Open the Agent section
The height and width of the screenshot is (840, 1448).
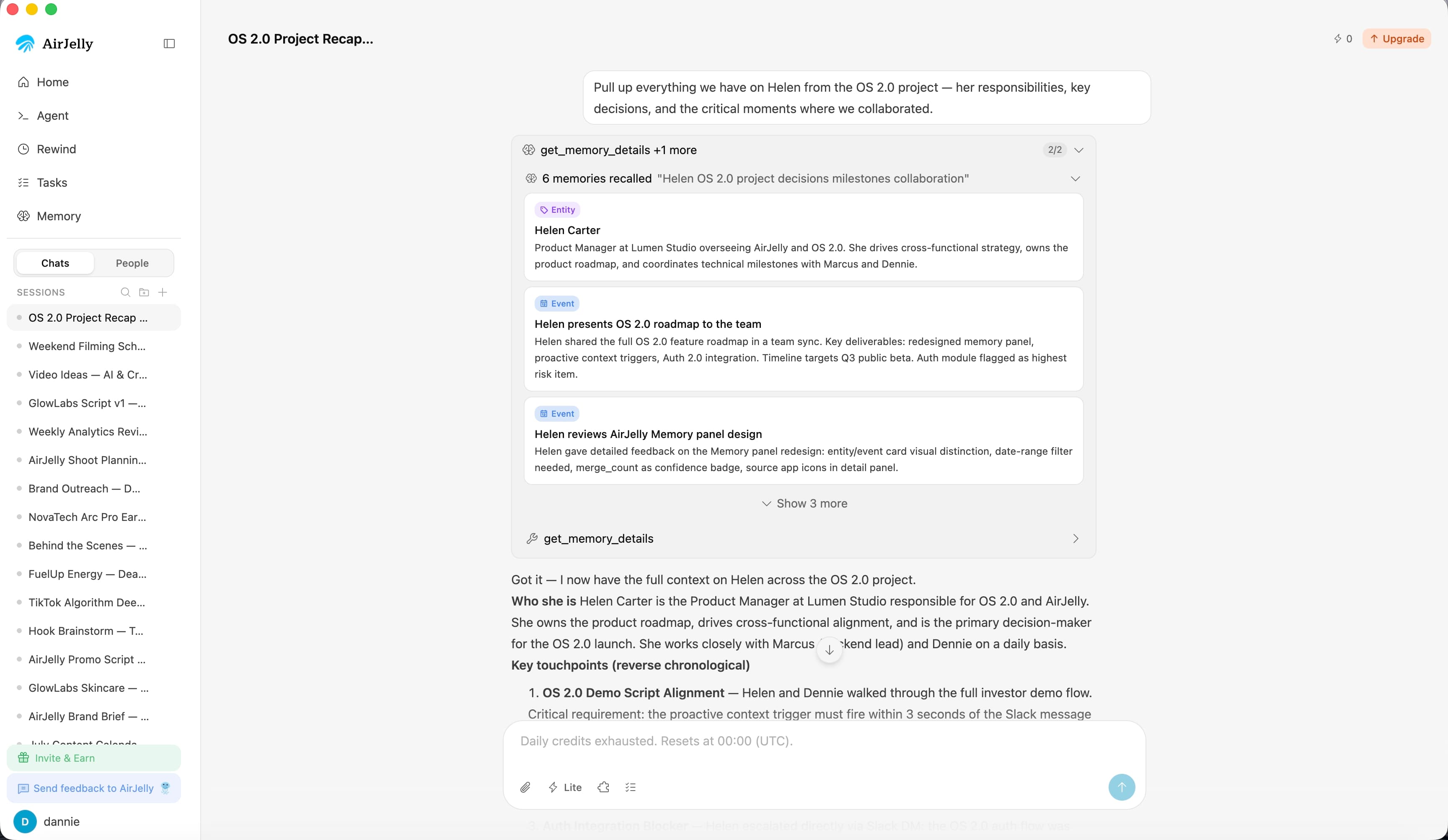coord(94,116)
